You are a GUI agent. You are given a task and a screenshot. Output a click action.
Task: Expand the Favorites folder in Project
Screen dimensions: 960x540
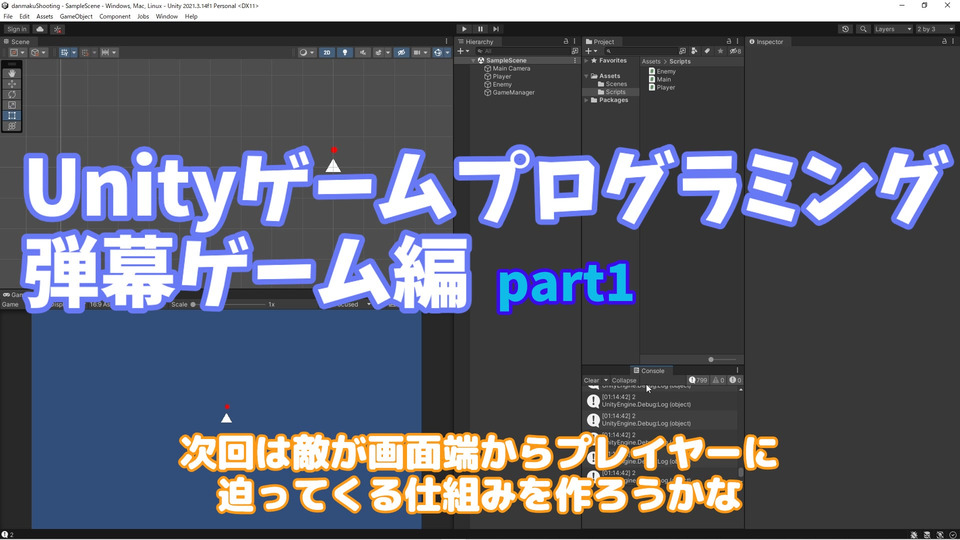click(x=587, y=61)
